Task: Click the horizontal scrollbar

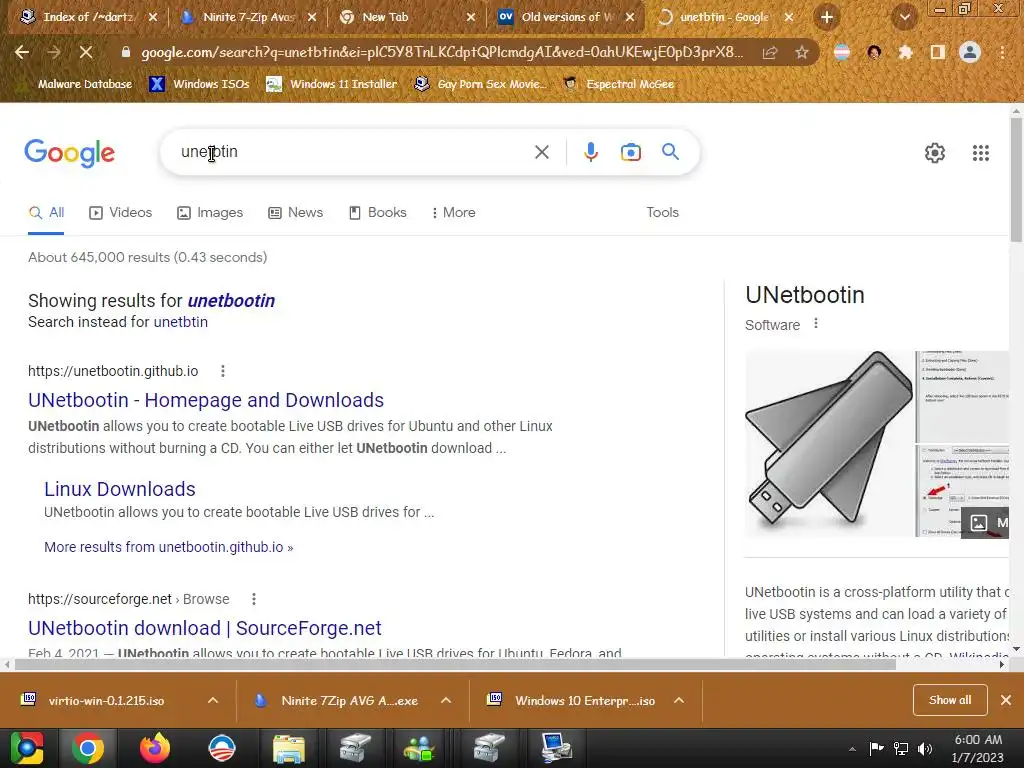Action: click(x=455, y=665)
